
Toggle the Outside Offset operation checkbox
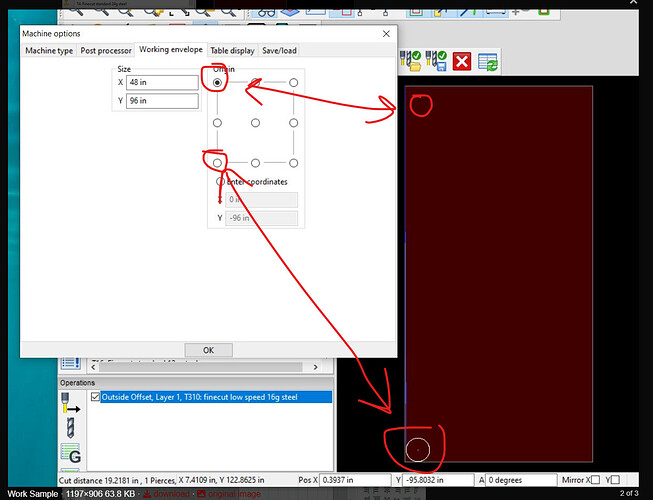[94, 397]
